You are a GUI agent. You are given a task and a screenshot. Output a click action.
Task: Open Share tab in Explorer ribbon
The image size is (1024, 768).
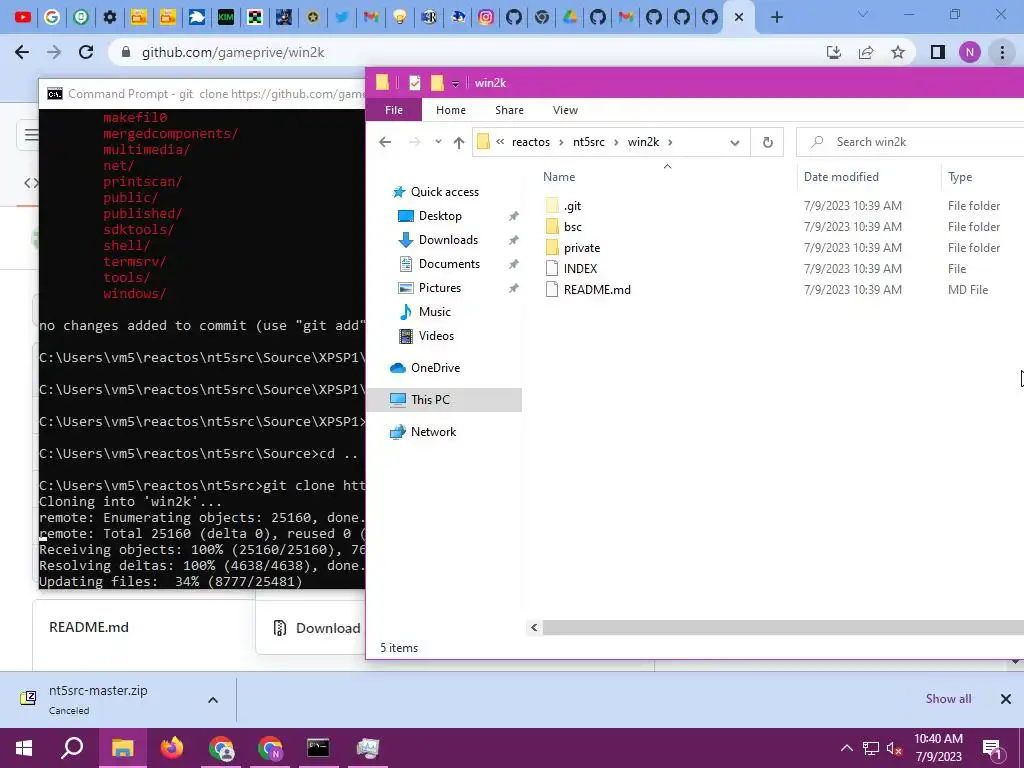[509, 110]
